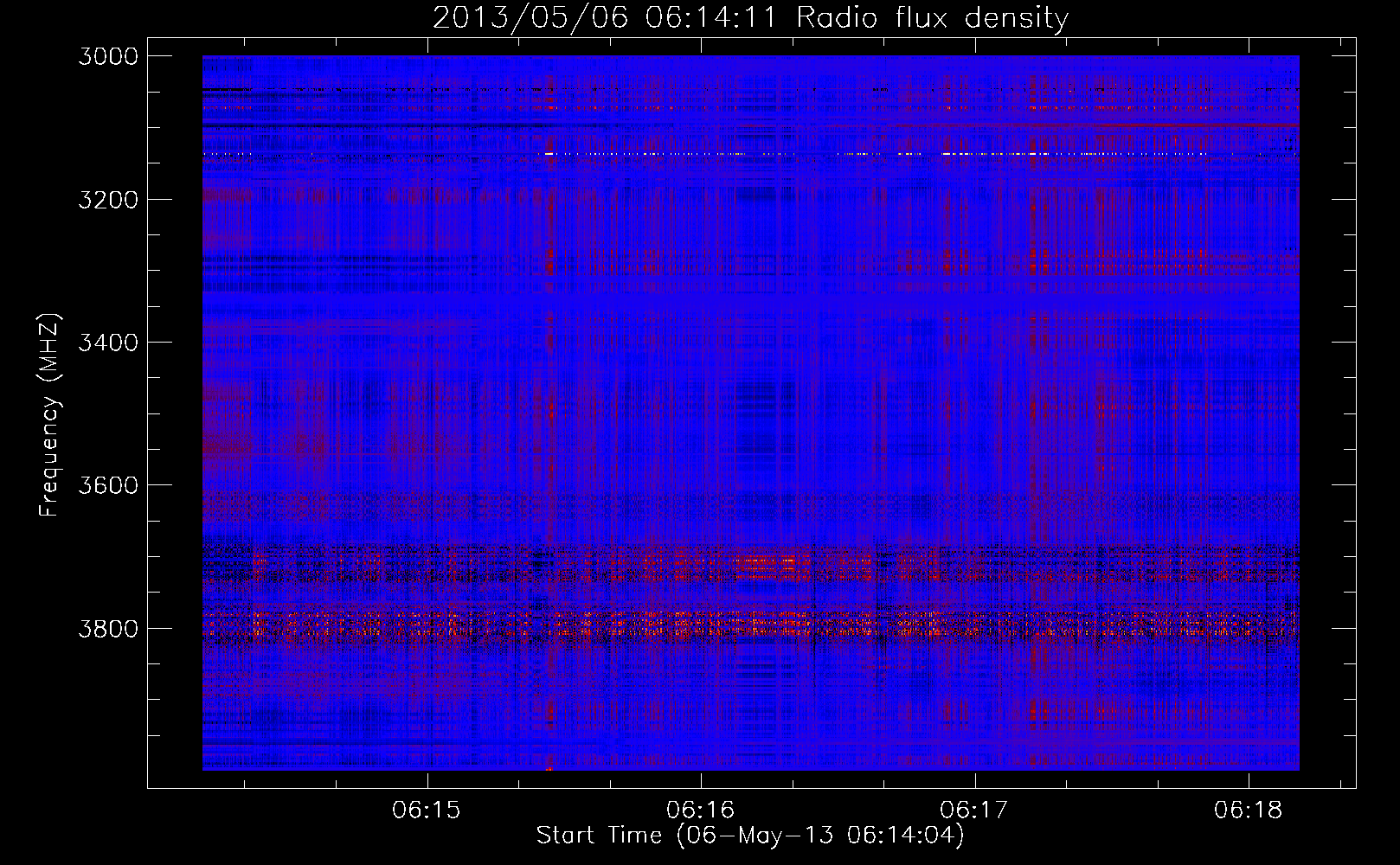Click the 3200 frequency axis label
The width and height of the screenshot is (1400, 865).
108,200
